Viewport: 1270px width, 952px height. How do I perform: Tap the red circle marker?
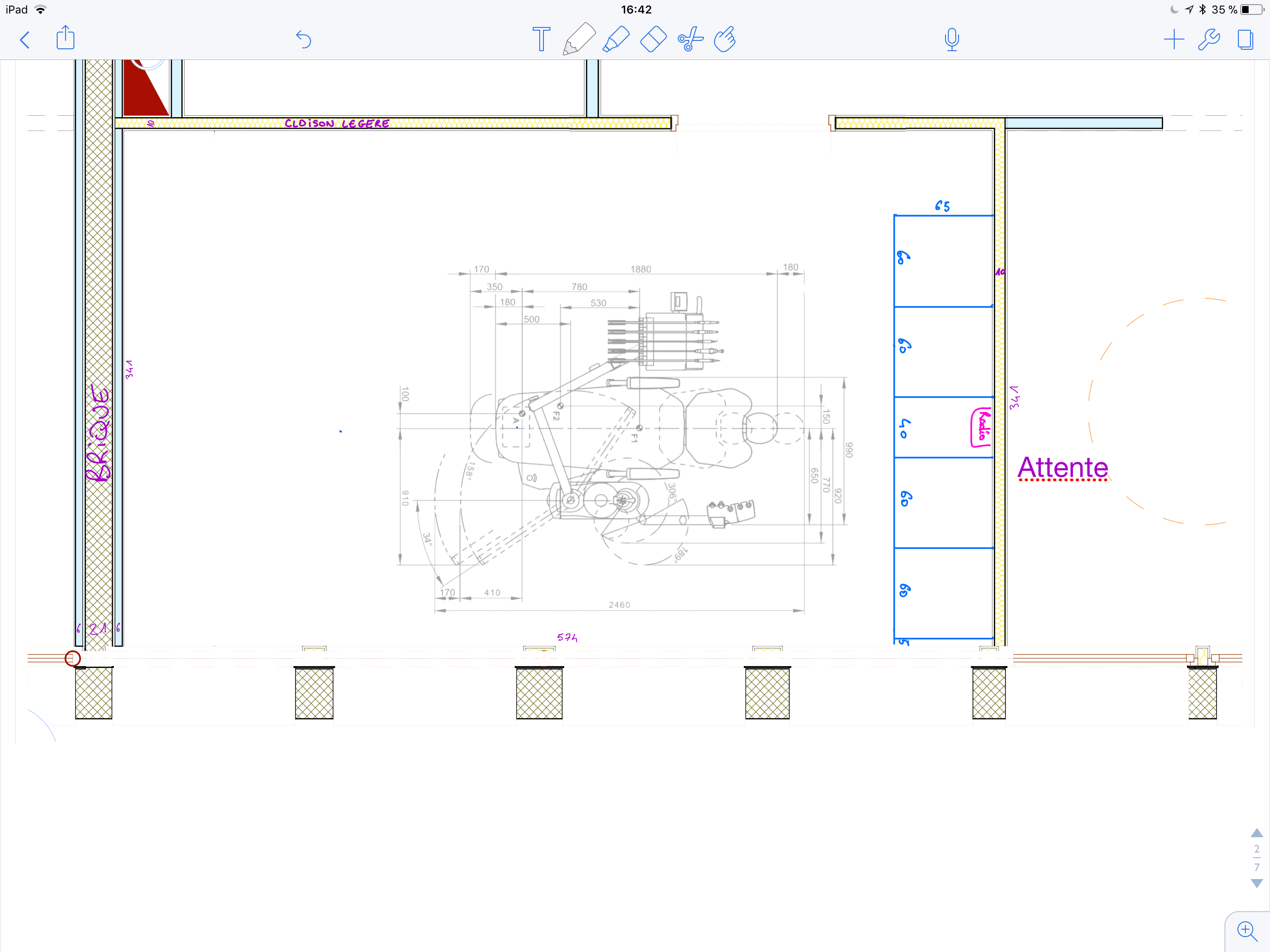pyautogui.click(x=73, y=658)
